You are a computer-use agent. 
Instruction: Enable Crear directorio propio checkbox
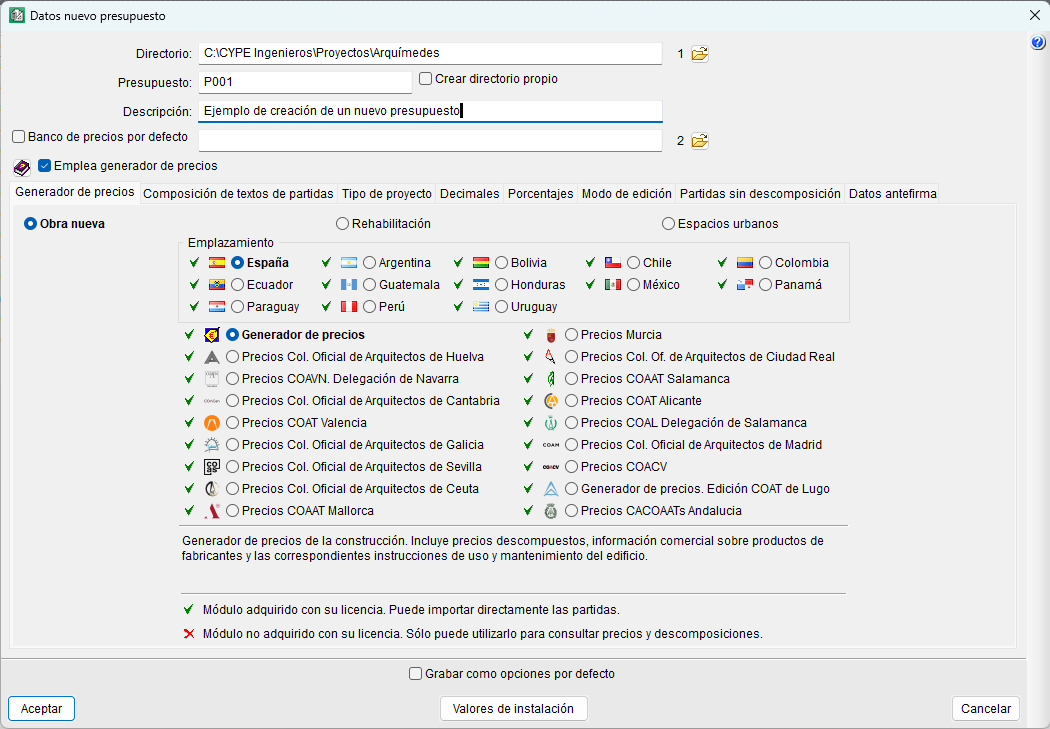(425, 79)
